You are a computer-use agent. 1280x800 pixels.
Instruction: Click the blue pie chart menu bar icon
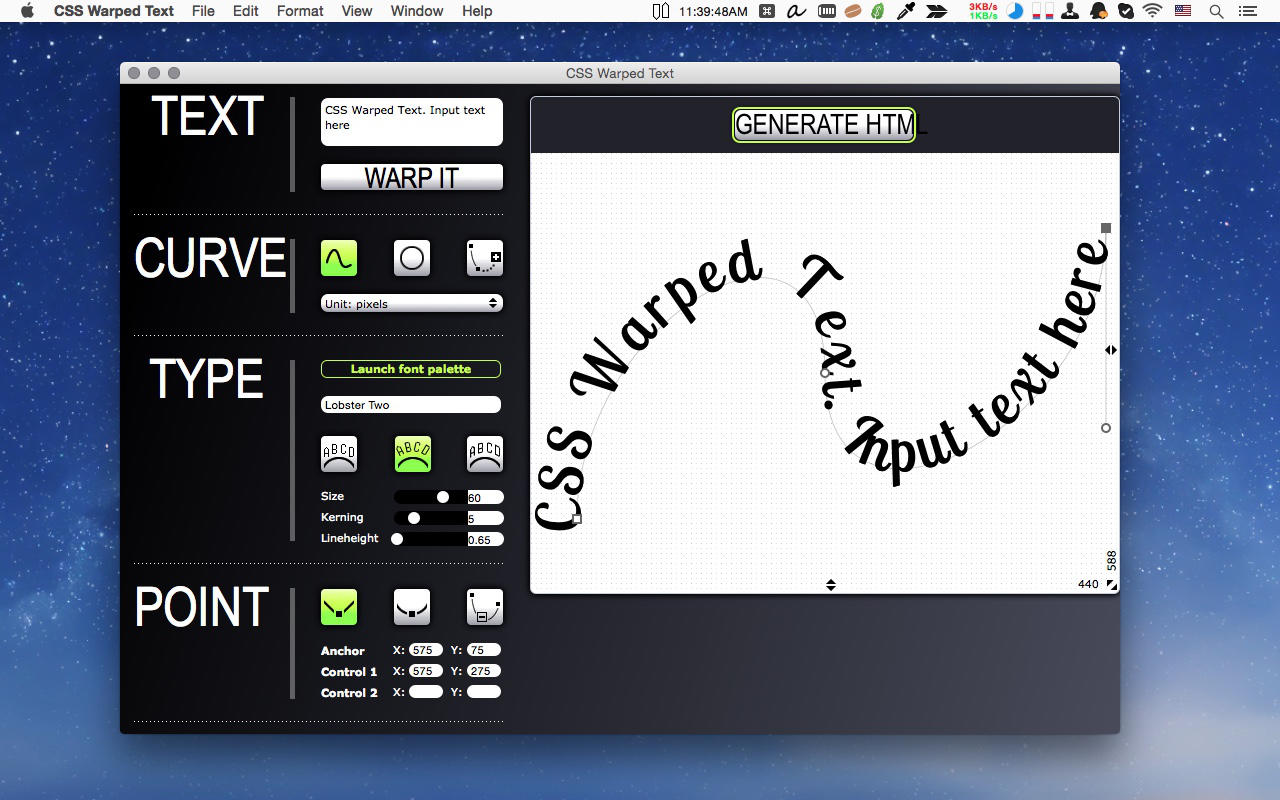tap(1015, 11)
